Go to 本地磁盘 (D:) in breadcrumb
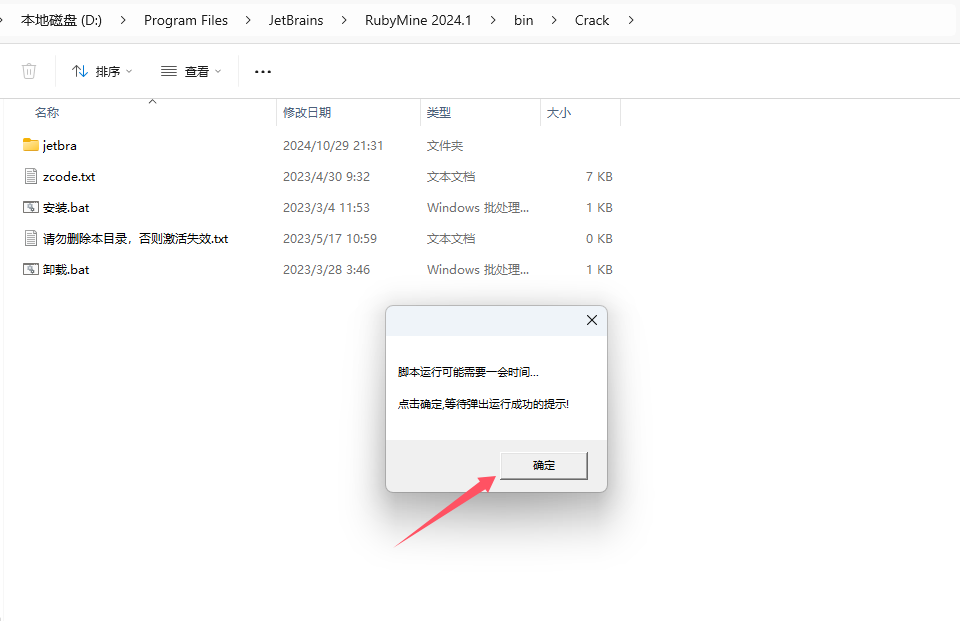 (61, 20)
